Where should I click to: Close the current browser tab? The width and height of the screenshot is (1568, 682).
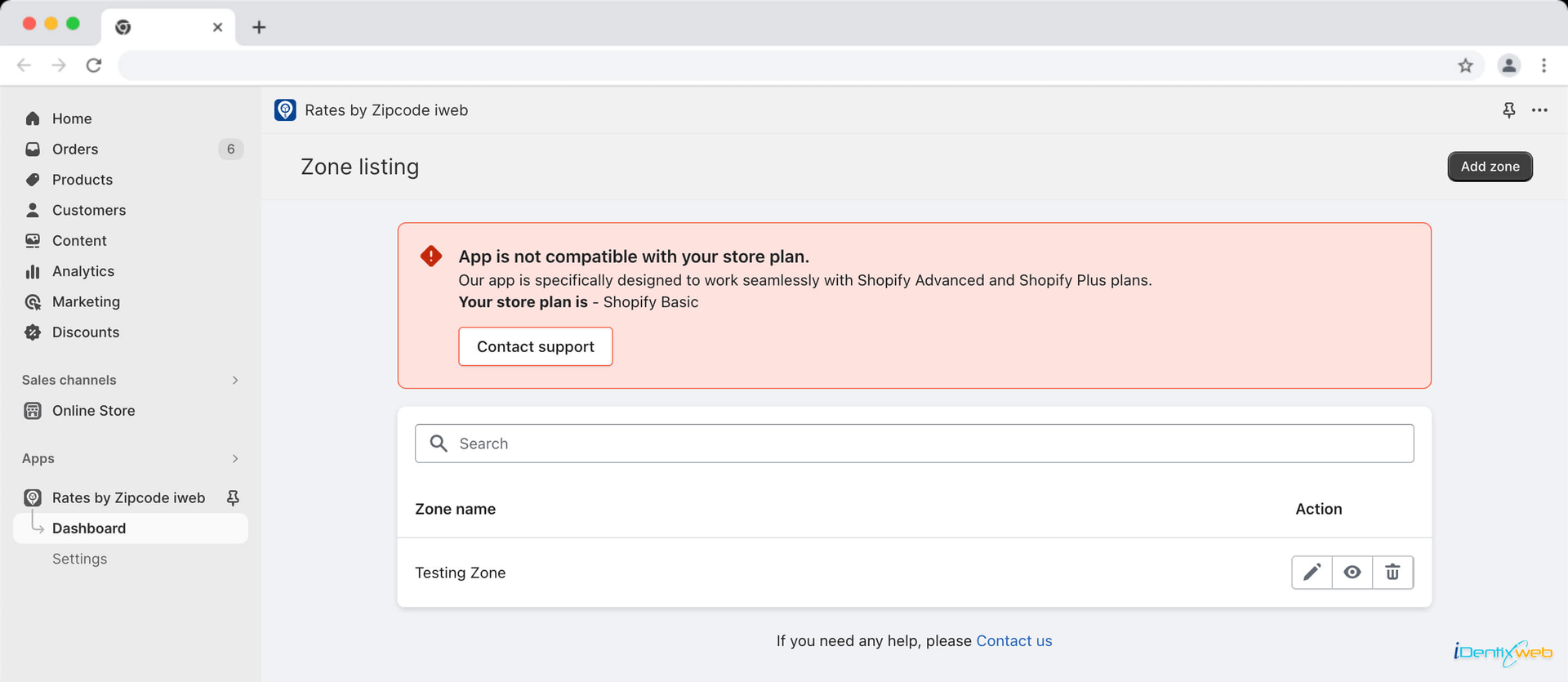pos(217,27)
